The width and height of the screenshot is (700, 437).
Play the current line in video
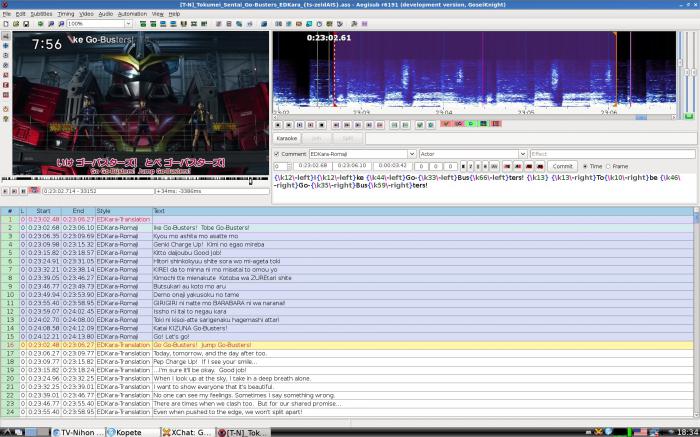(x=14, y=191)
